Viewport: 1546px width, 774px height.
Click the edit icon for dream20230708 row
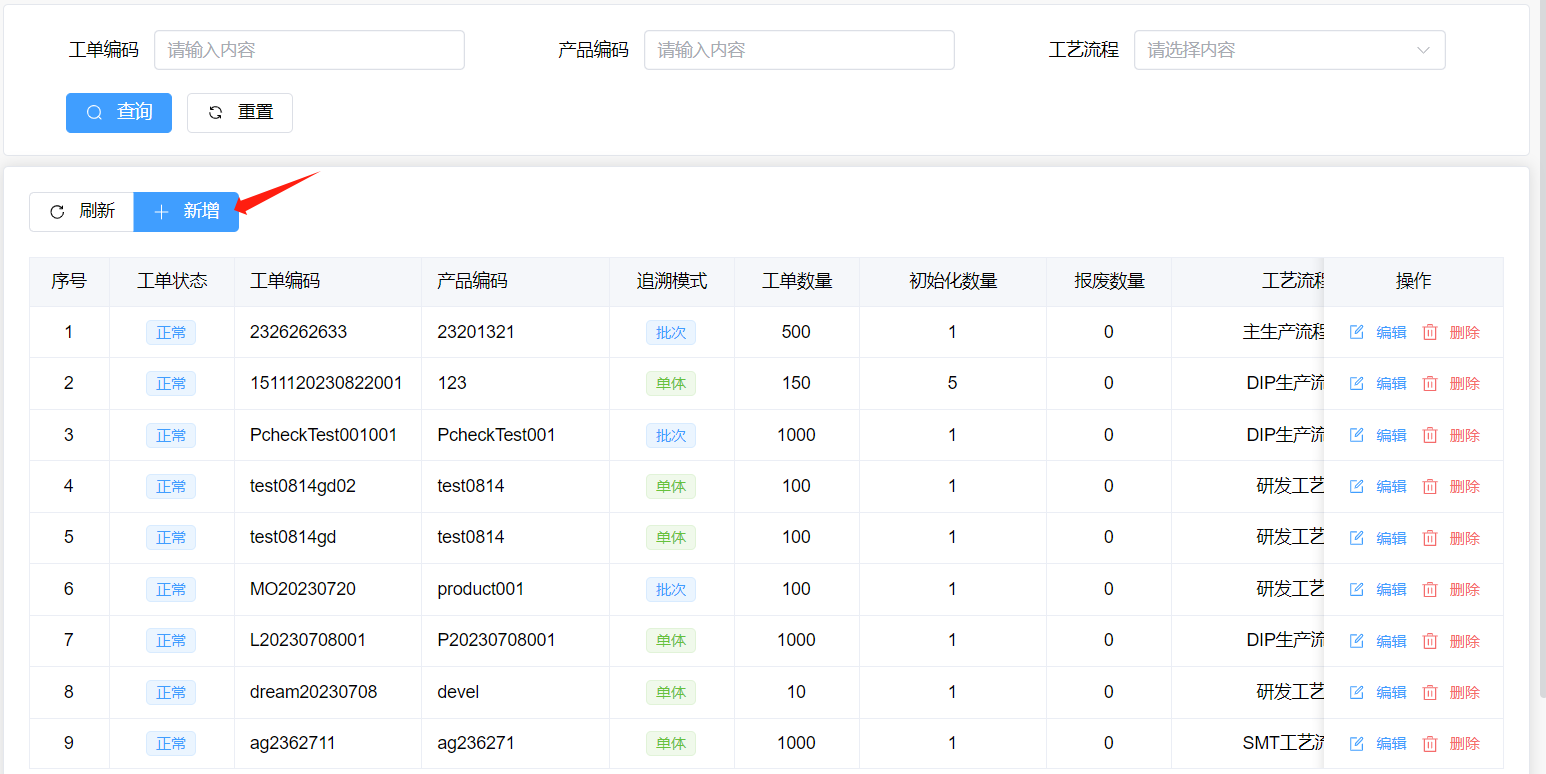tap(1356, 692)
